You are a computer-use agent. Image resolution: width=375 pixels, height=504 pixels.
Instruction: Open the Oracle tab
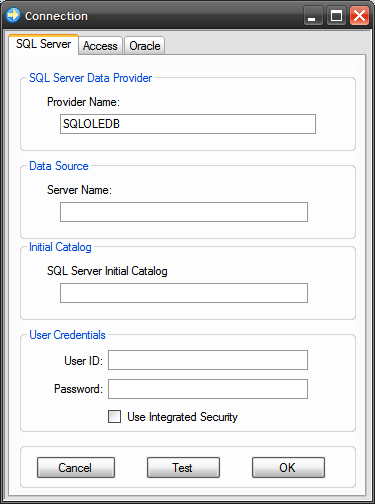coord(145,46)
